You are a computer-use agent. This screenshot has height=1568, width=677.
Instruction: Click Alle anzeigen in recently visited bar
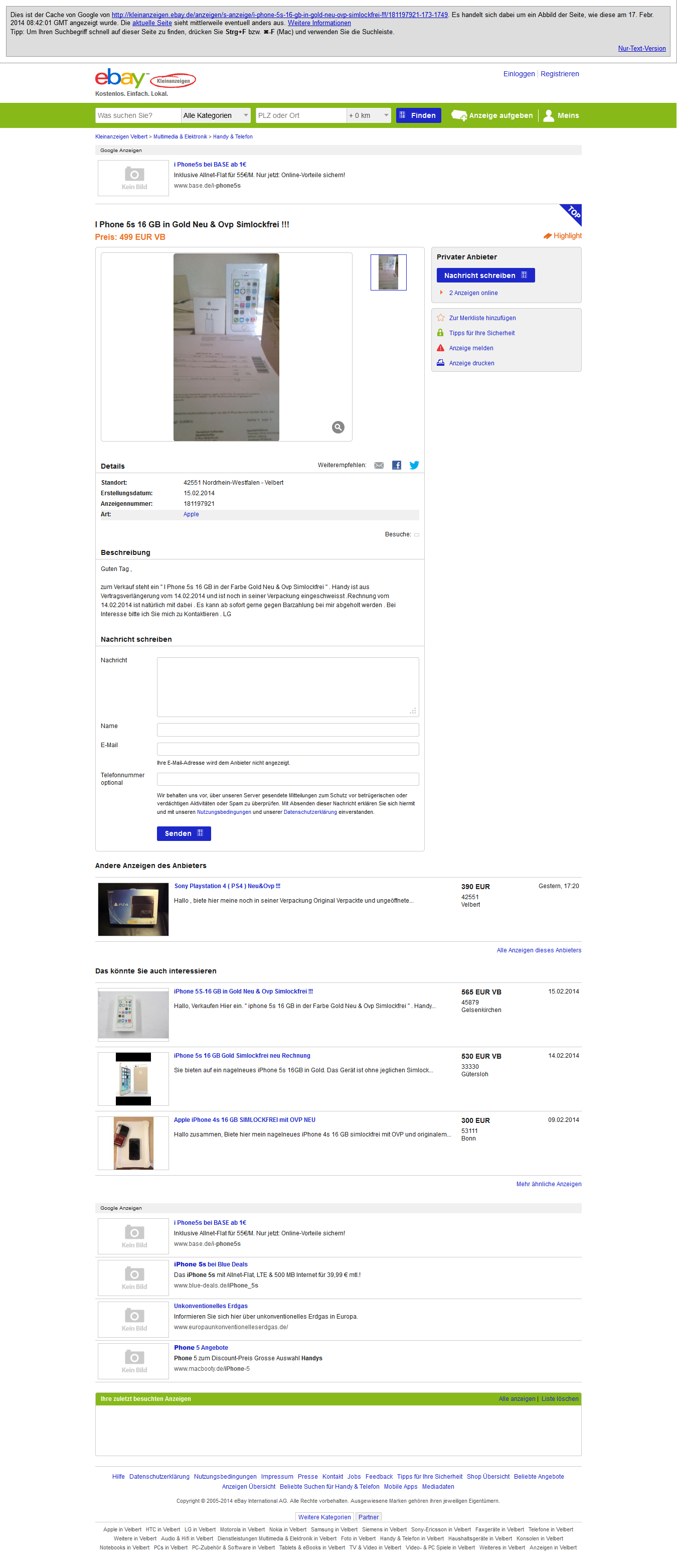click(517, 1398)
